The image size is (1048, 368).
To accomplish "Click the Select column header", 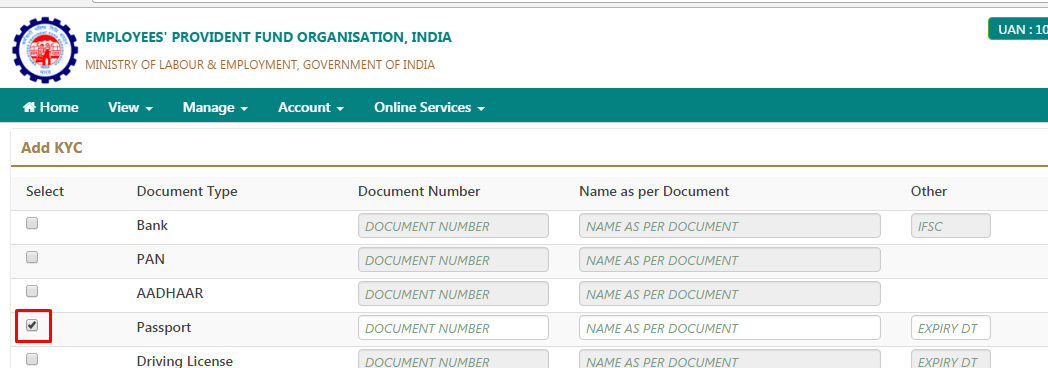I will click(x=45, y=192).
